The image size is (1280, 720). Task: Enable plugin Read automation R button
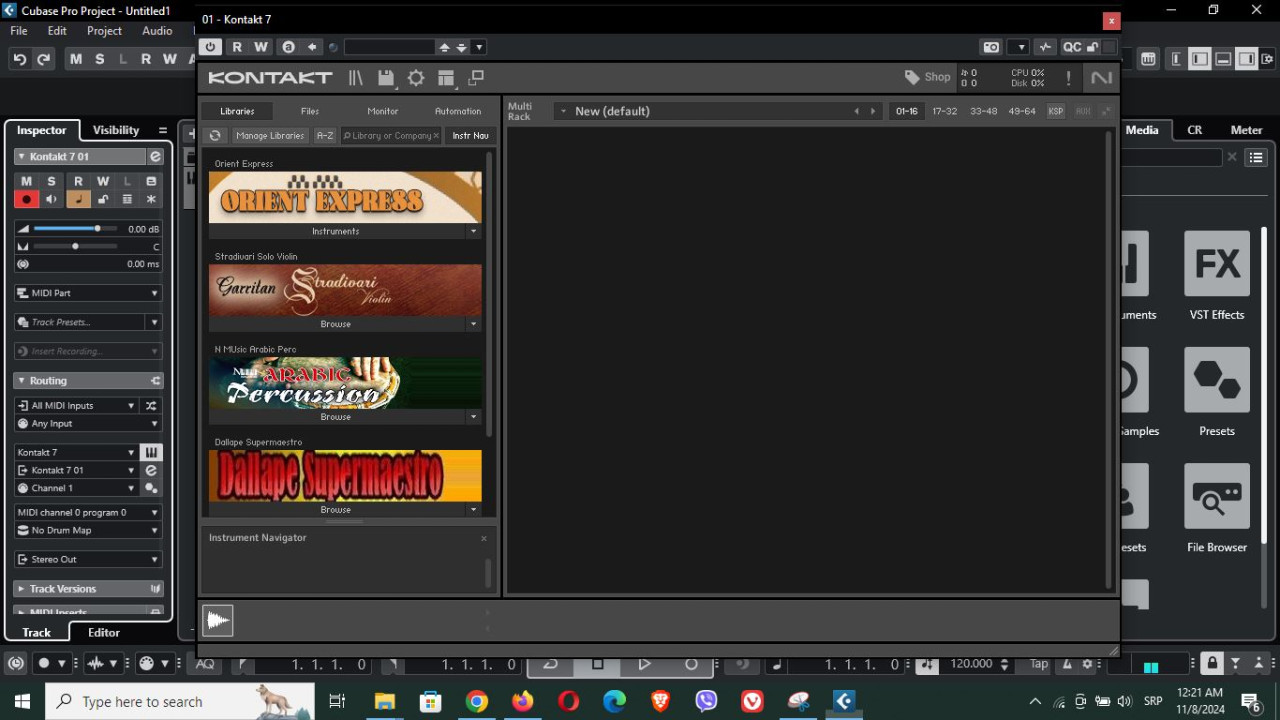pos(237,47)
